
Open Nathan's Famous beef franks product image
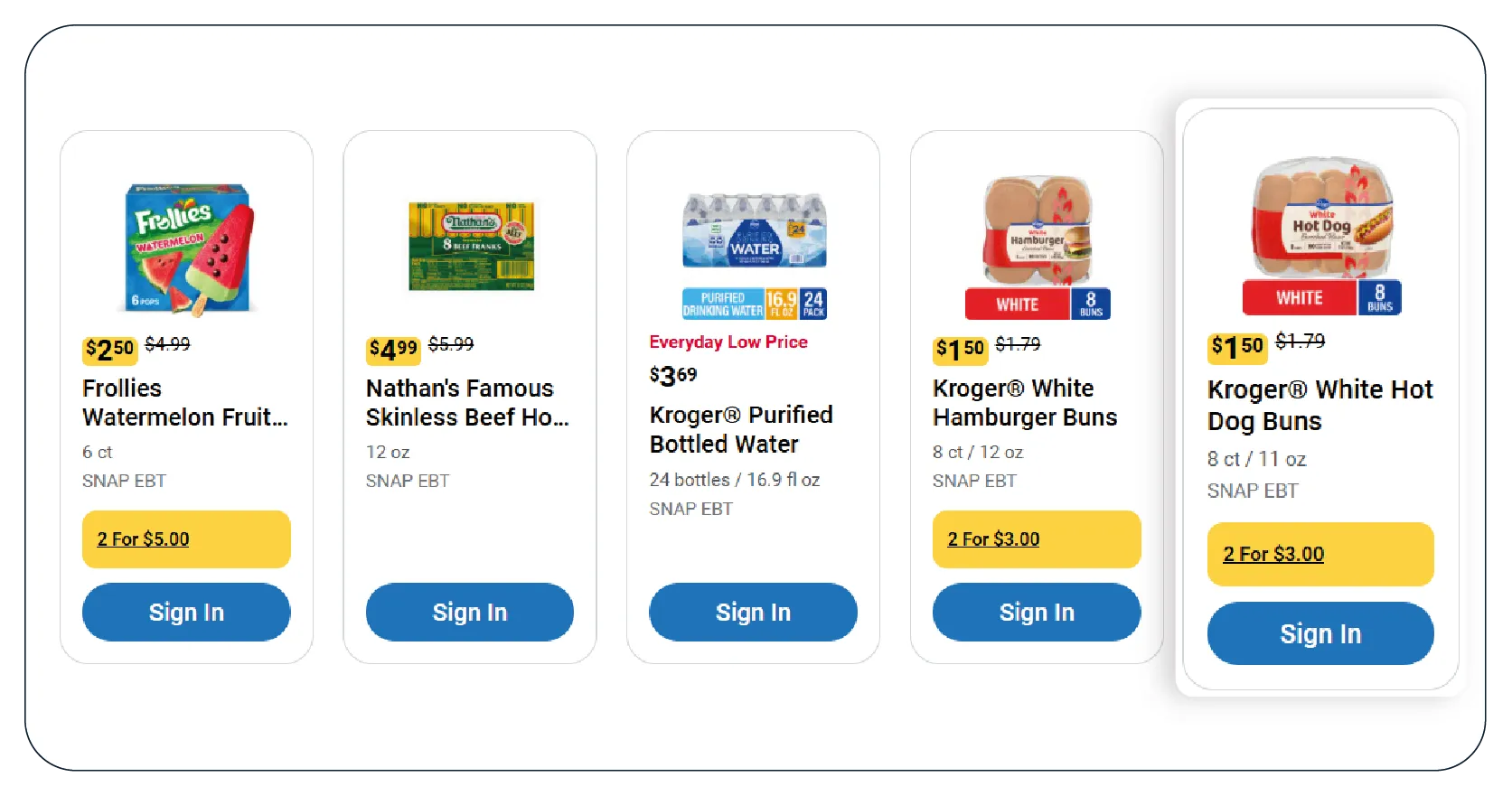click(471, 246)
